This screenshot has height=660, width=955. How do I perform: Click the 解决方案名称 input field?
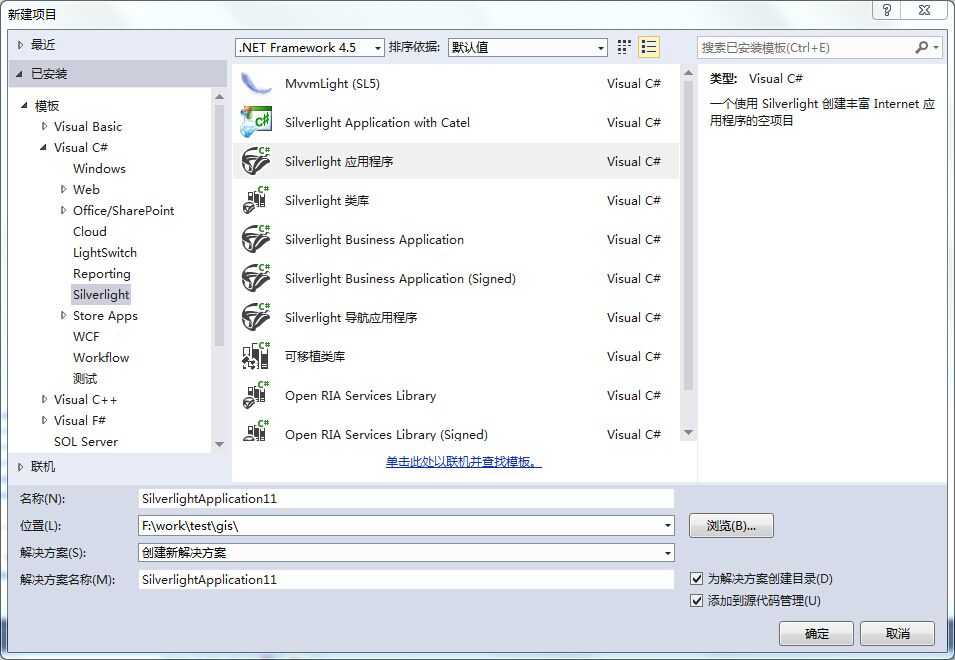click(x=406, y=580)
